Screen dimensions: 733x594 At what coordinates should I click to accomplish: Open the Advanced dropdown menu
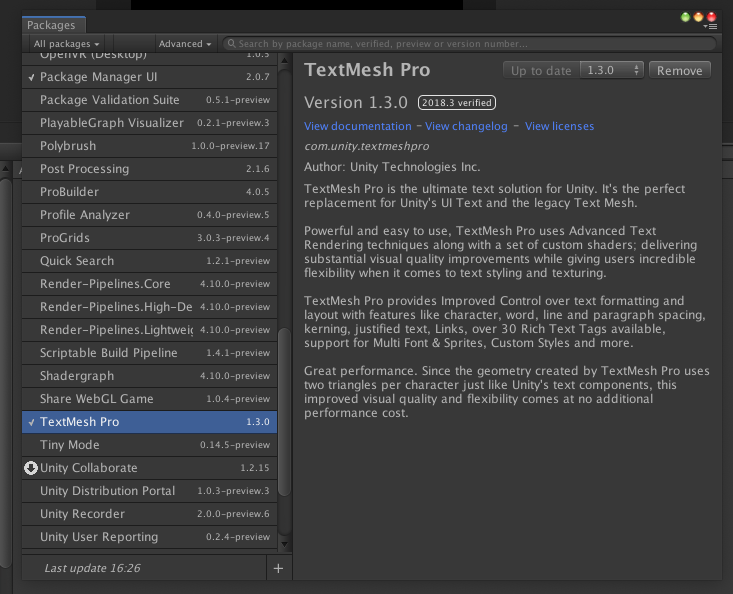pos(185,43)
